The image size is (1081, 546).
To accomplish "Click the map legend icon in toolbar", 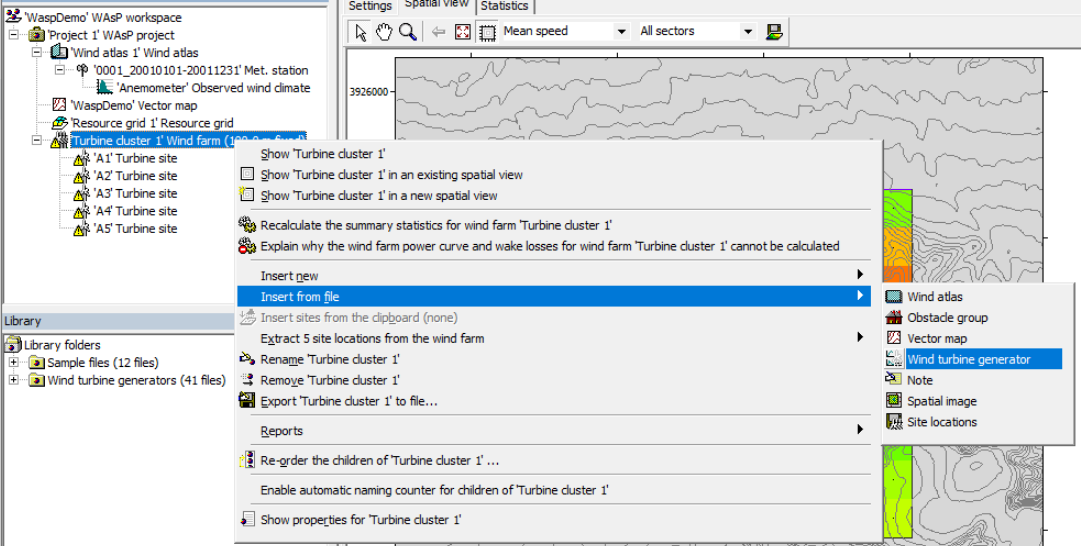I will click(x=774, y=32).
